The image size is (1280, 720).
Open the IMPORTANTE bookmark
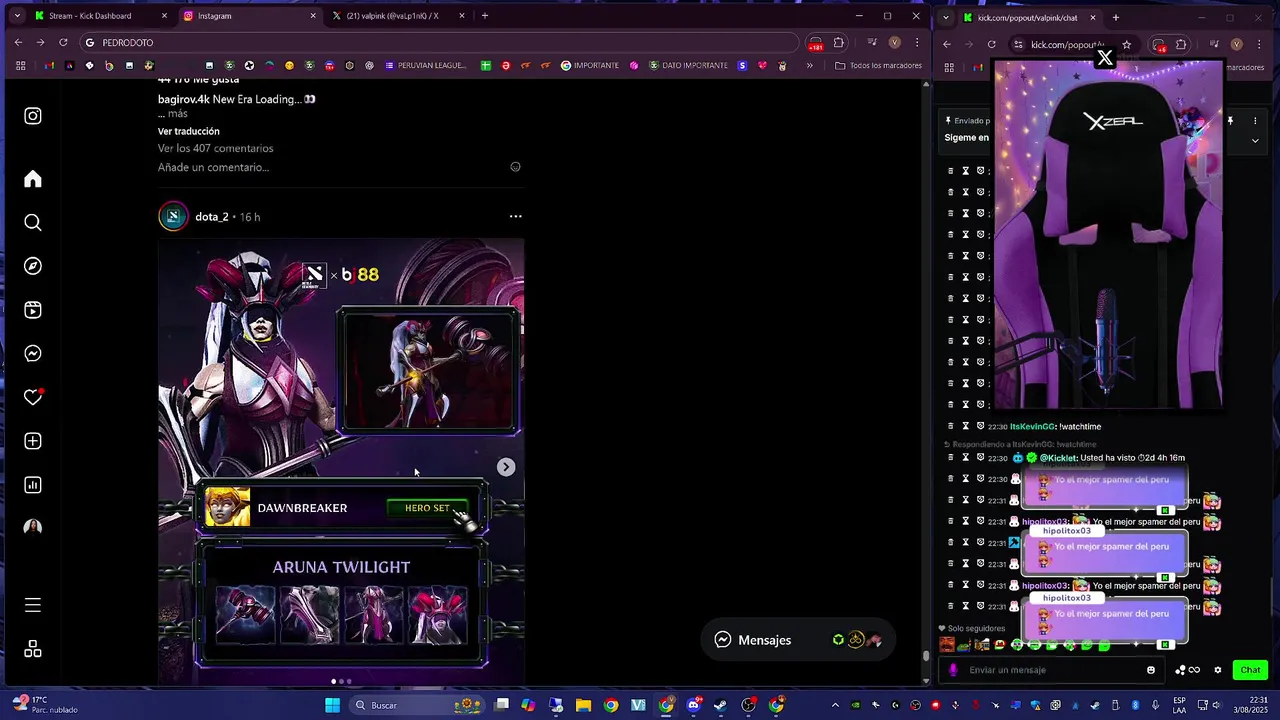pyautogui.click(x=589, y=66)
